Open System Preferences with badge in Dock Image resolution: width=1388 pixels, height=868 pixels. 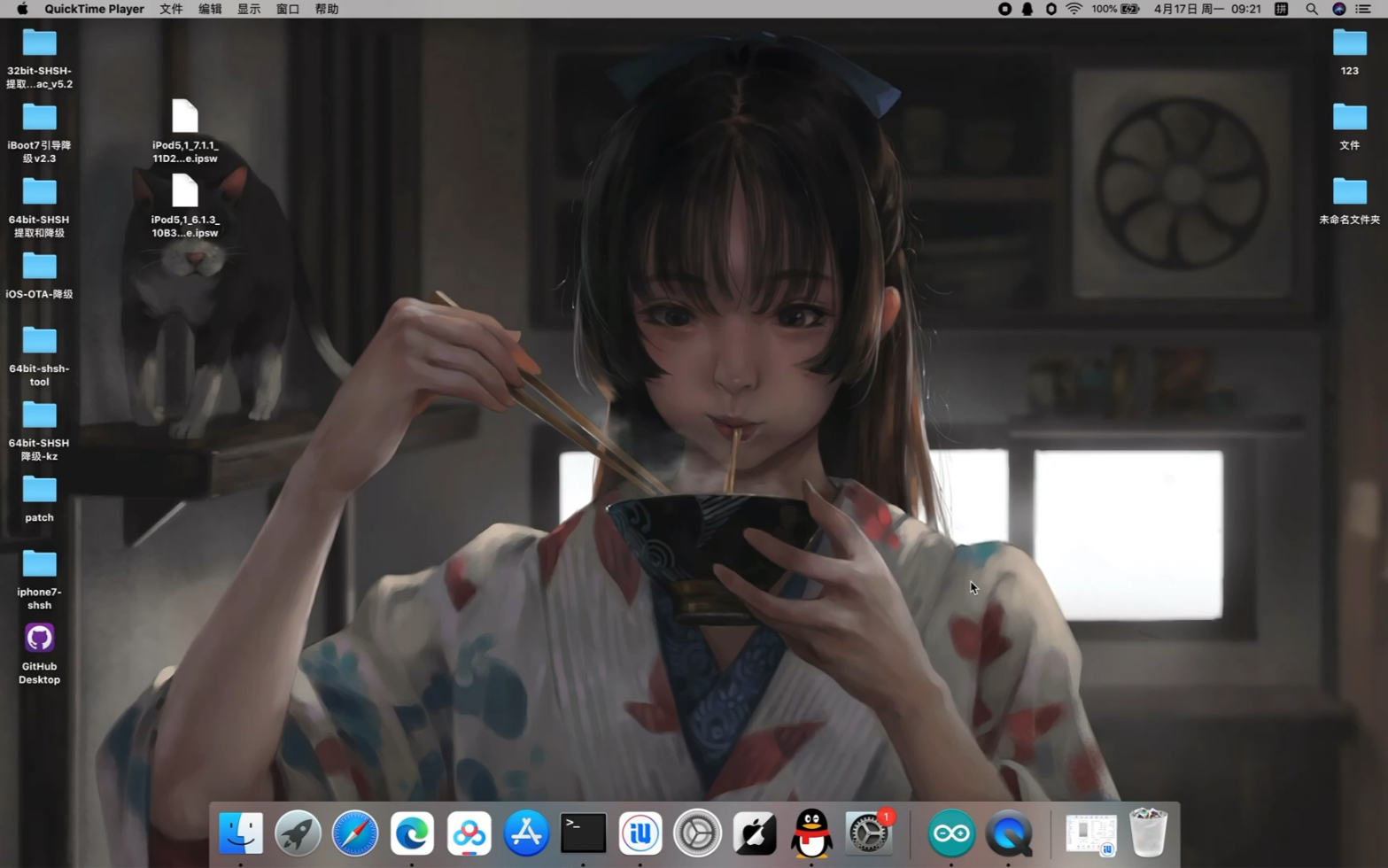click(x=869, y=833)
